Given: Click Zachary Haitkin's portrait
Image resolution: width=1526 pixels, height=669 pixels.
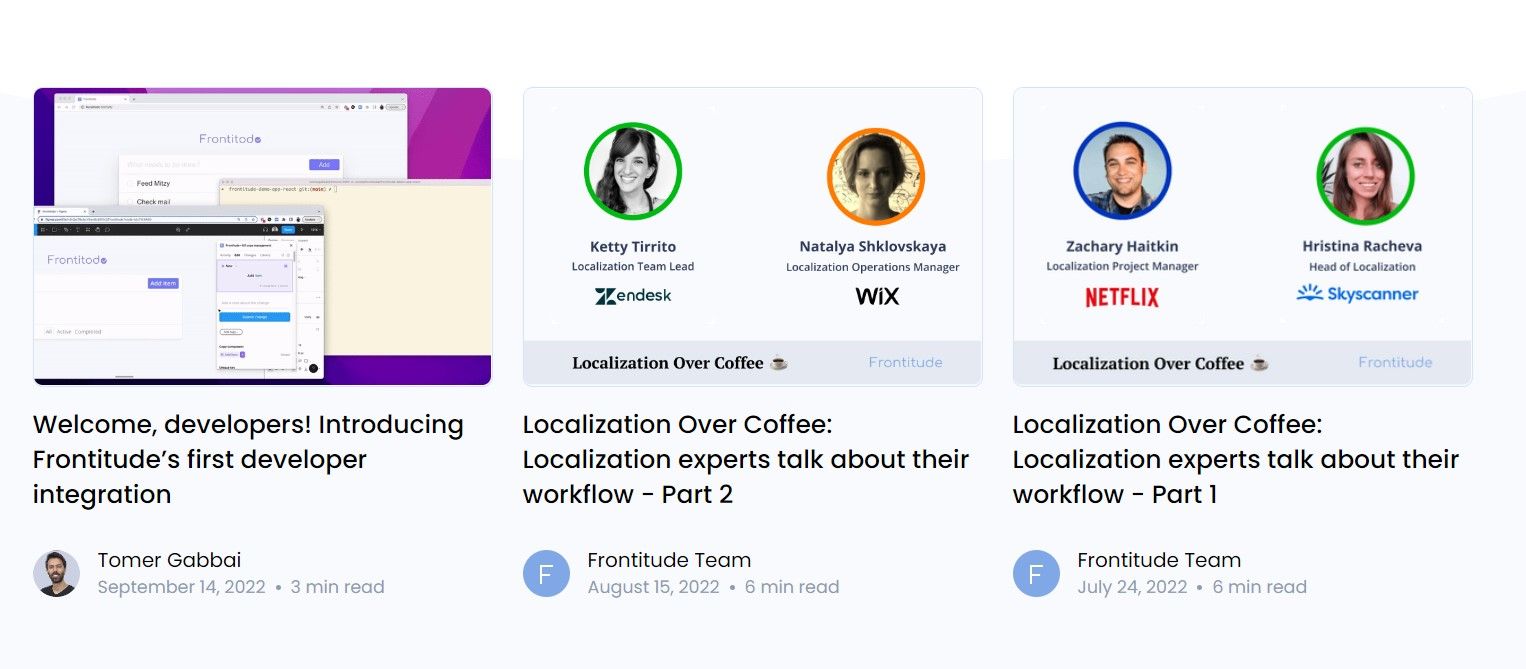Looking at the screenshot, I should tap(1122, 171).
